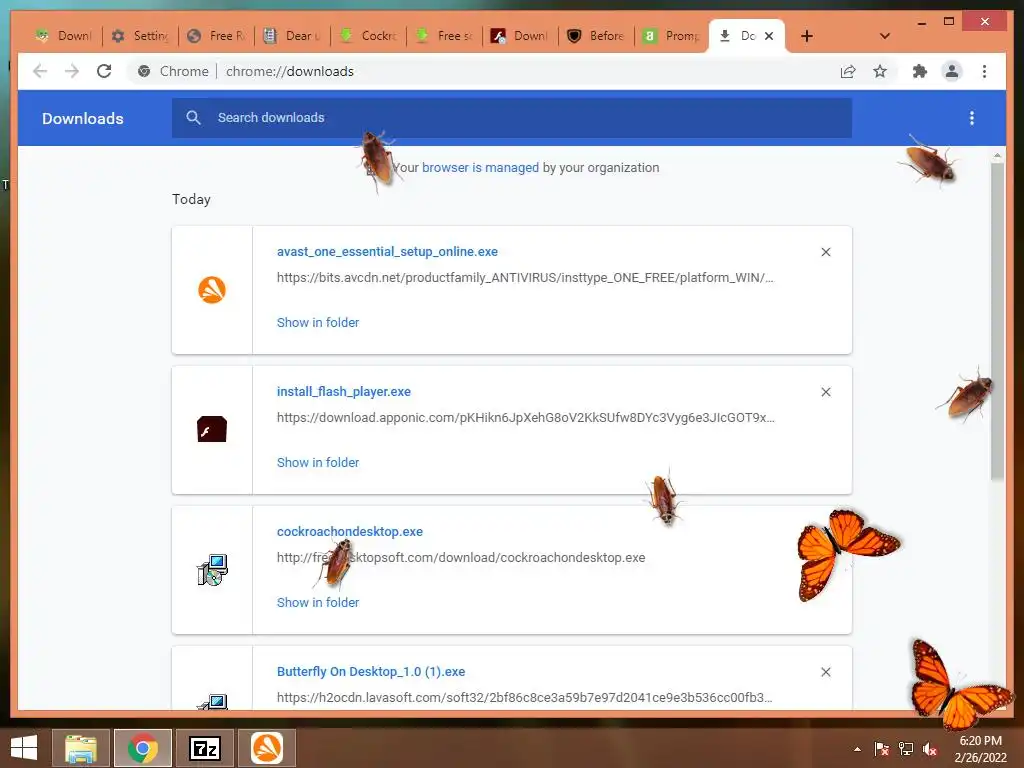This screenshot has width=1024, height=768.
Task: Share this page icon in address bar
Action: 848,71
